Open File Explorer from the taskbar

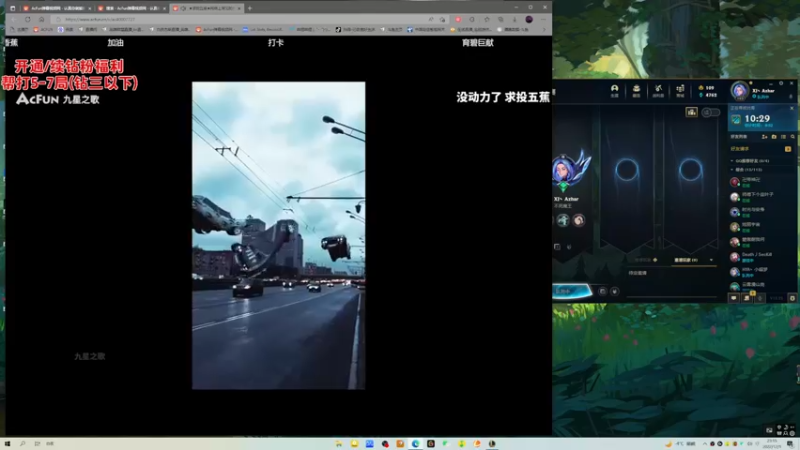339,444
